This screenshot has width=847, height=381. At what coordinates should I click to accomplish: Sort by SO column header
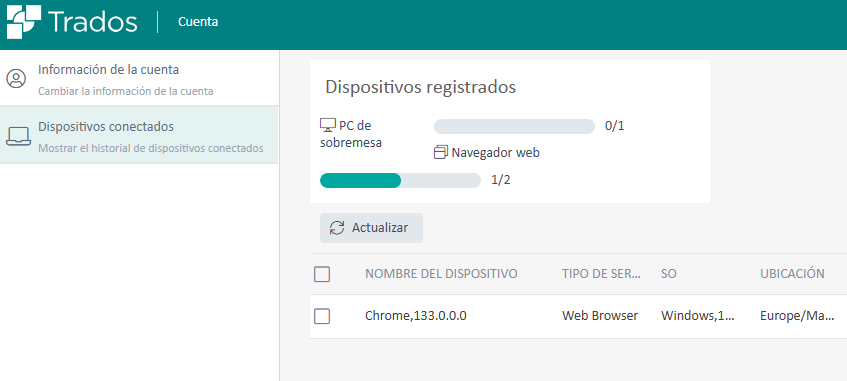pos(669,273)
